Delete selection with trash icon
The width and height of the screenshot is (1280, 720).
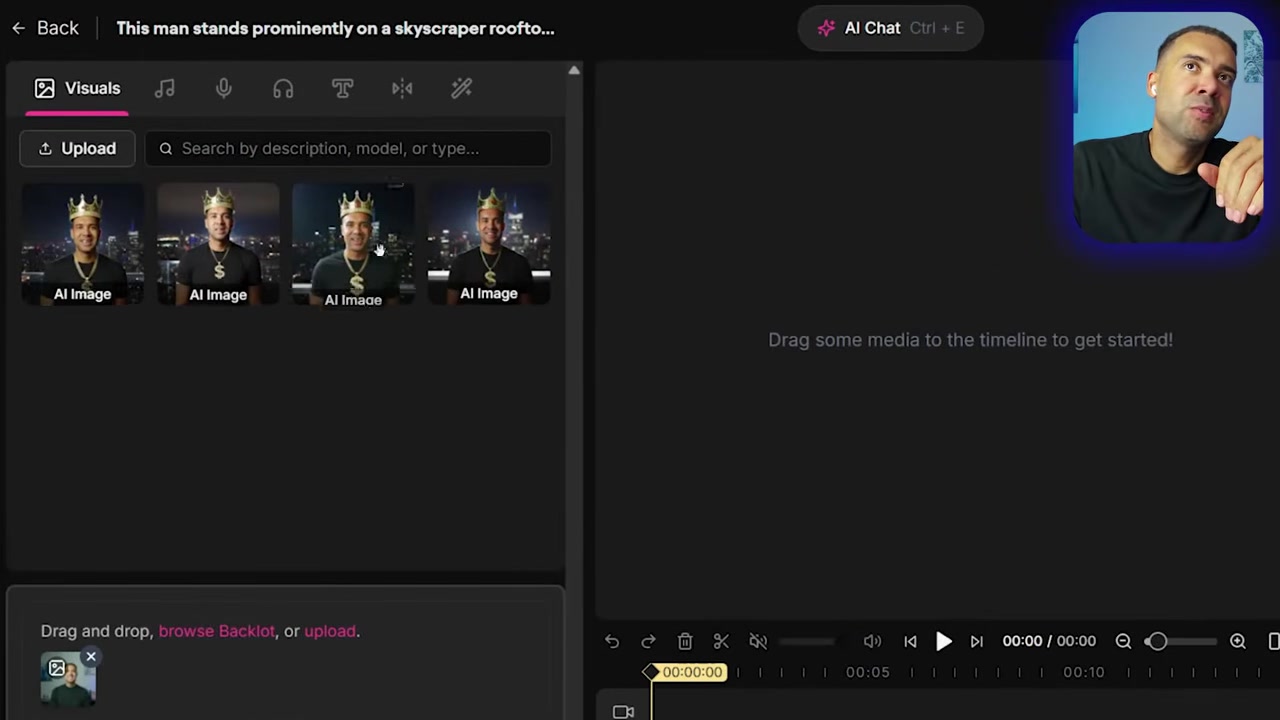(x=685, y=641)
